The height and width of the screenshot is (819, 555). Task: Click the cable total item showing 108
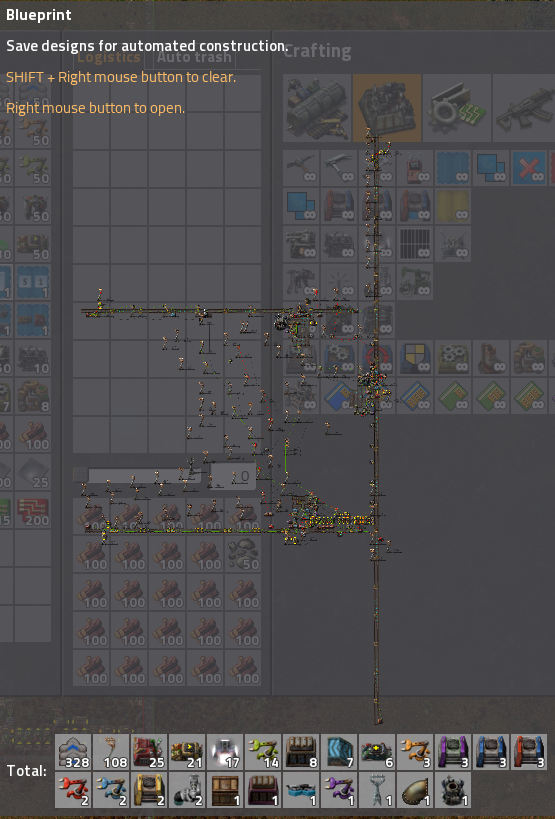tap(111, 752)
